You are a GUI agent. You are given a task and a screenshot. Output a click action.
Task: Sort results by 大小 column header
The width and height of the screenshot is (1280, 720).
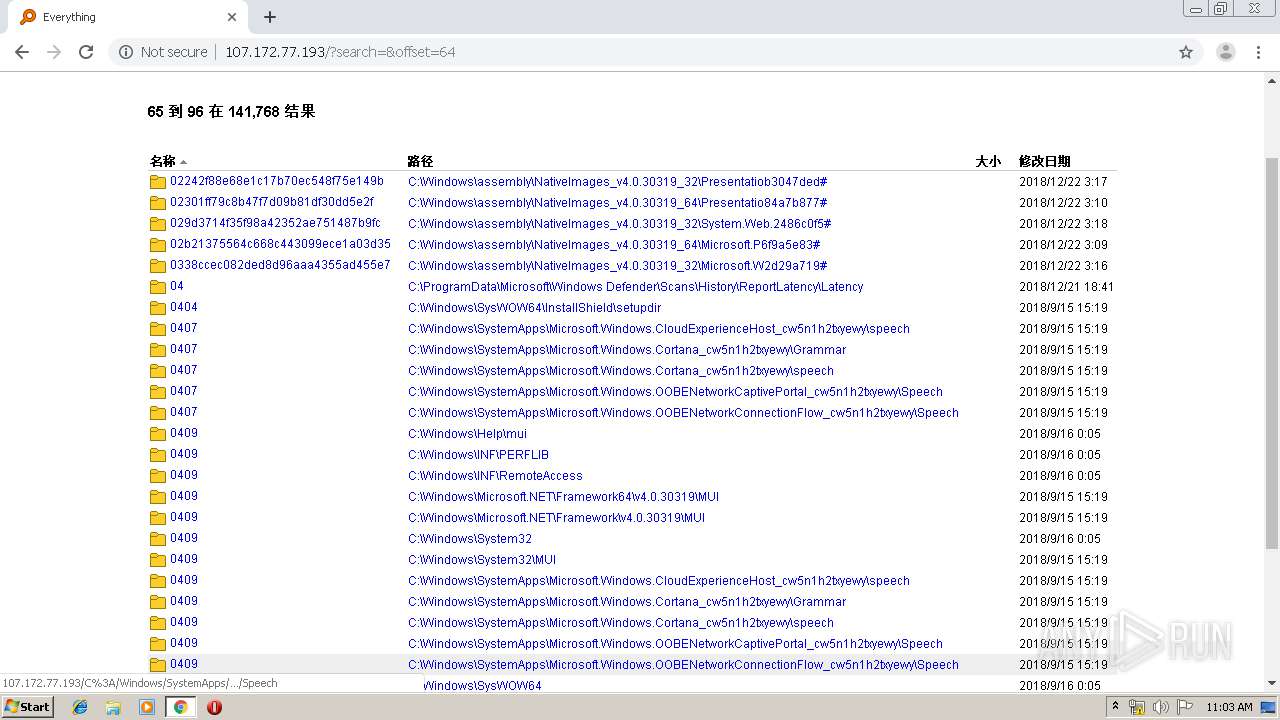(988, 161)
